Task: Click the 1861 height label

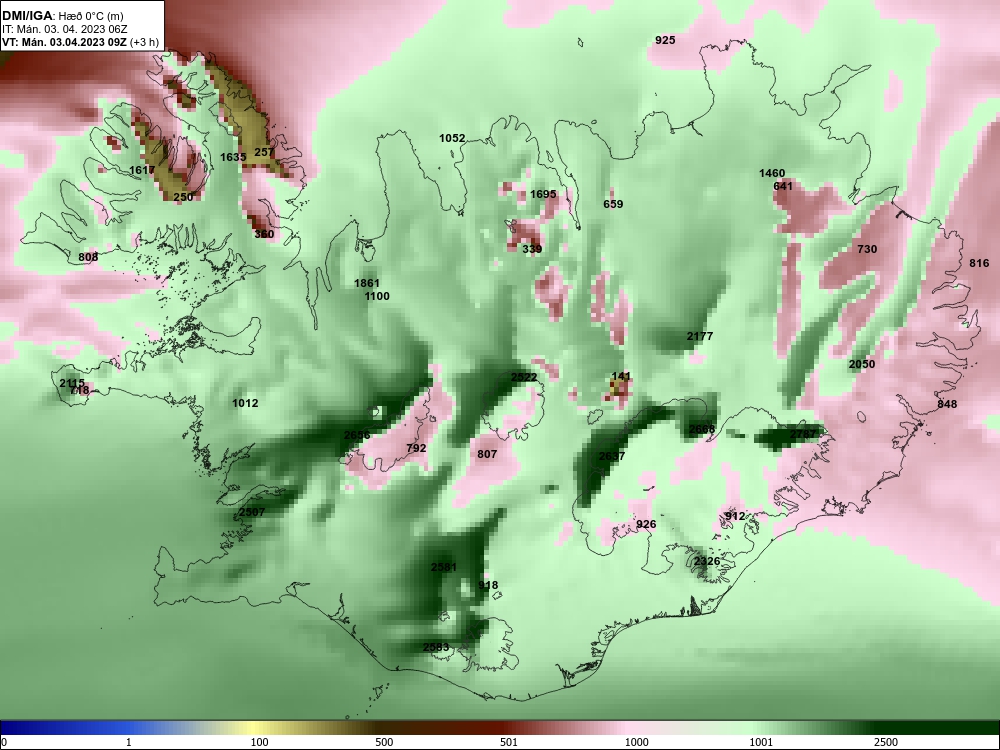Action: [x=367, y=284]
